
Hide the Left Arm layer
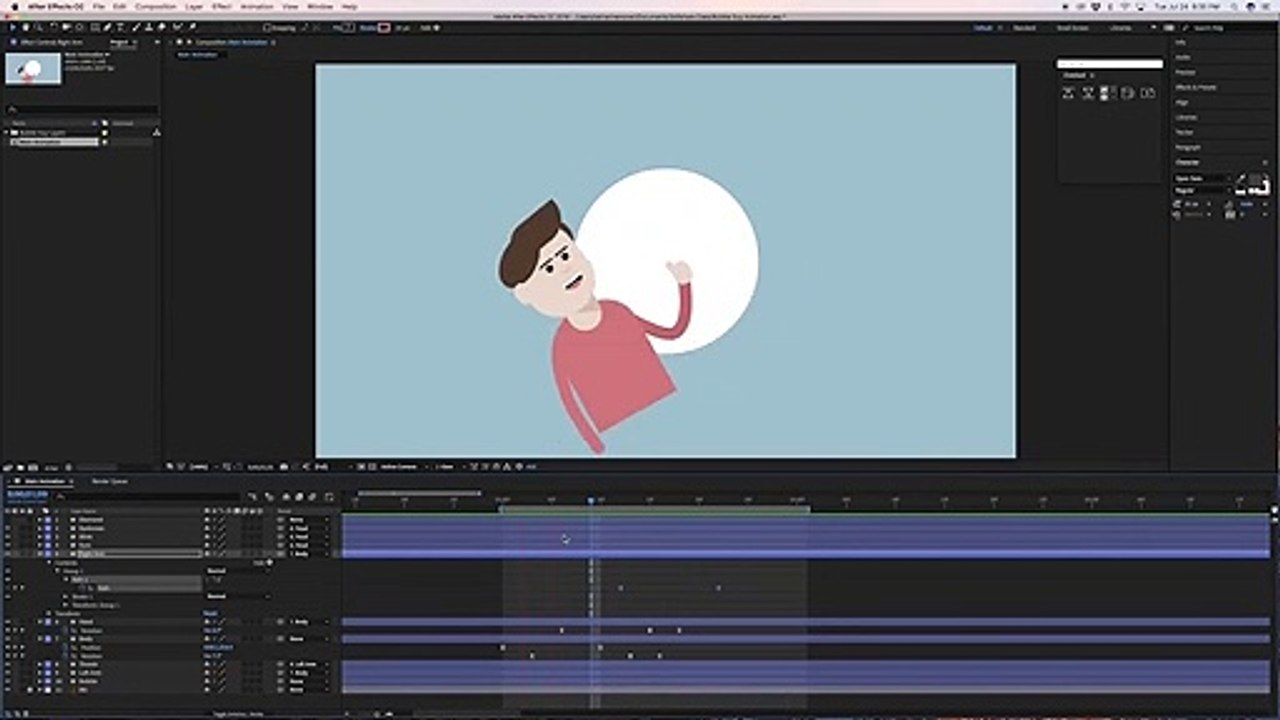tap(8, 673)
